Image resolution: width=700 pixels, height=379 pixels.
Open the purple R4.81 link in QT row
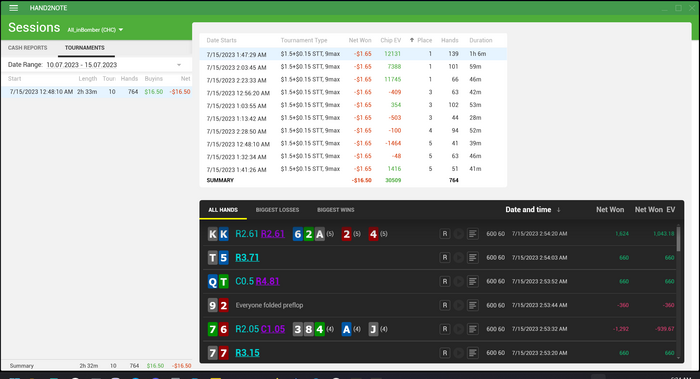(x=267, y=281)
